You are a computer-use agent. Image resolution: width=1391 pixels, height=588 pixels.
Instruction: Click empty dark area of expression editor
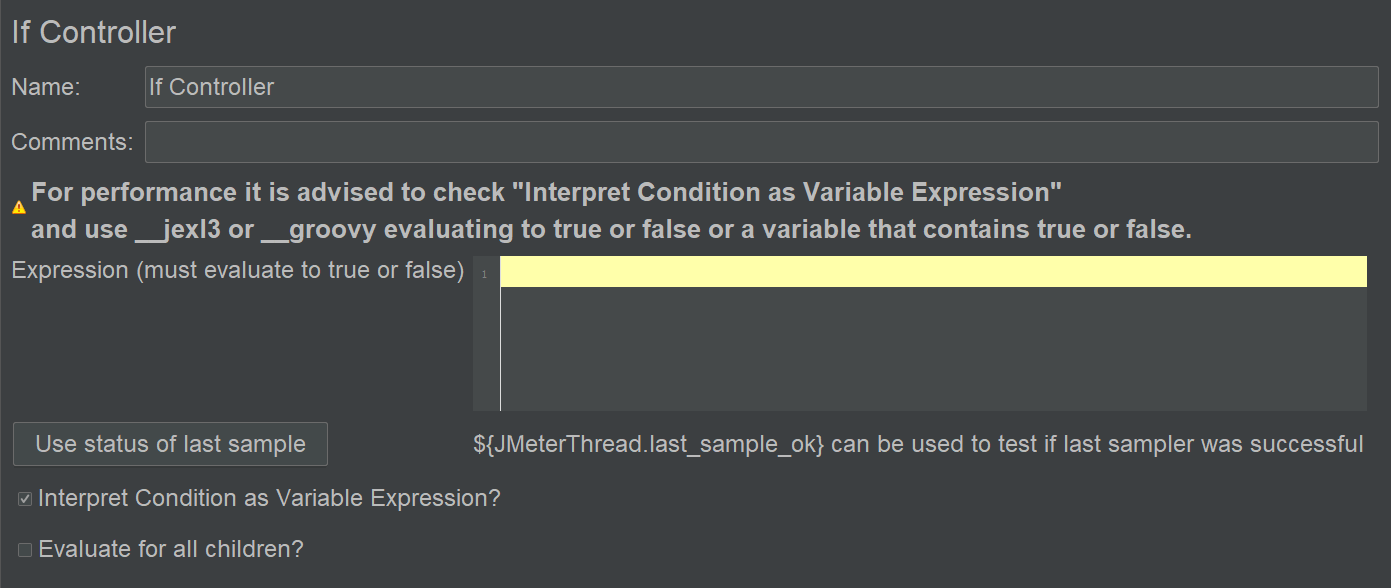(933, 348)
